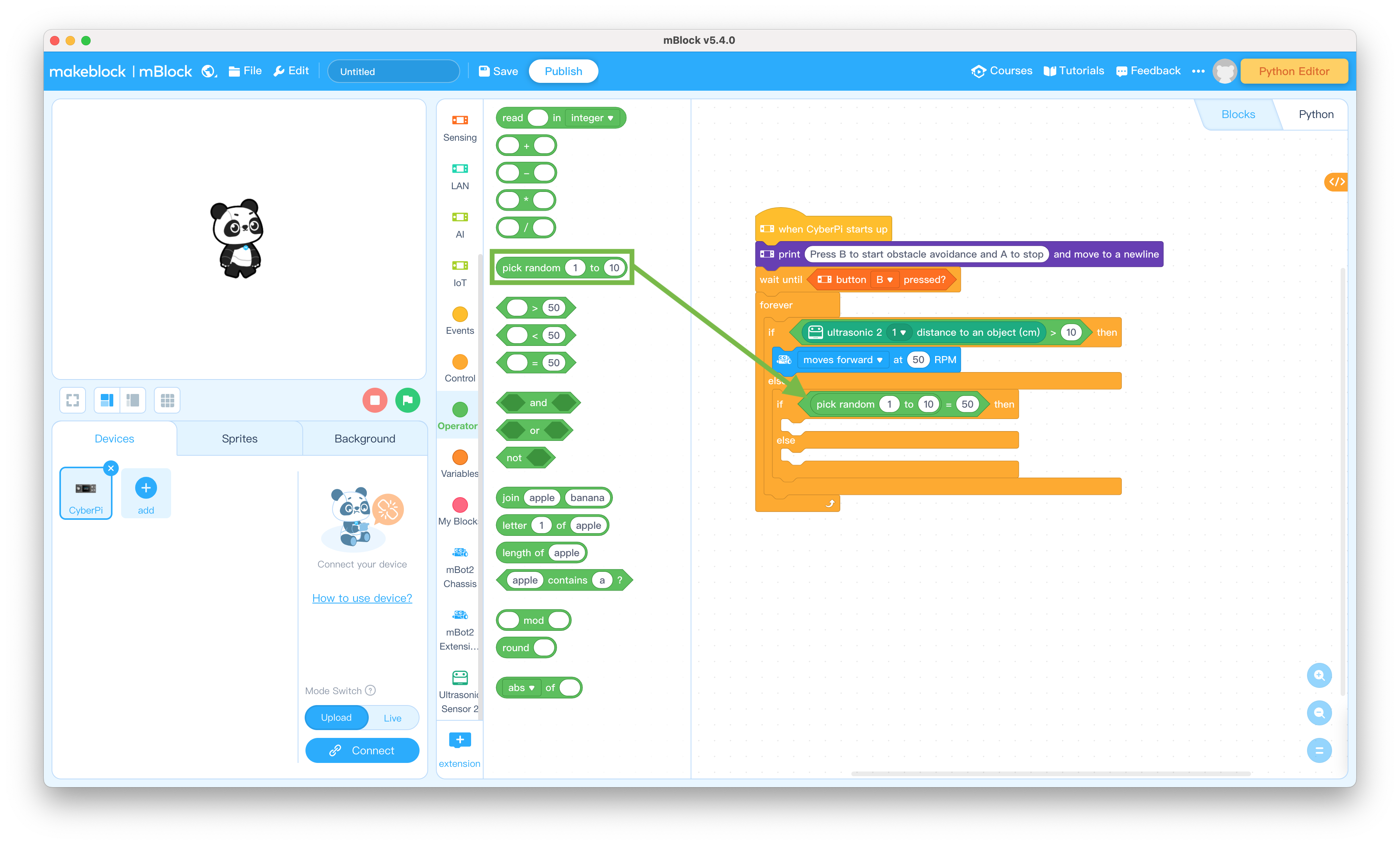Click the join apple banana block
The image size is (1400, 845).
tap(554, 498)
